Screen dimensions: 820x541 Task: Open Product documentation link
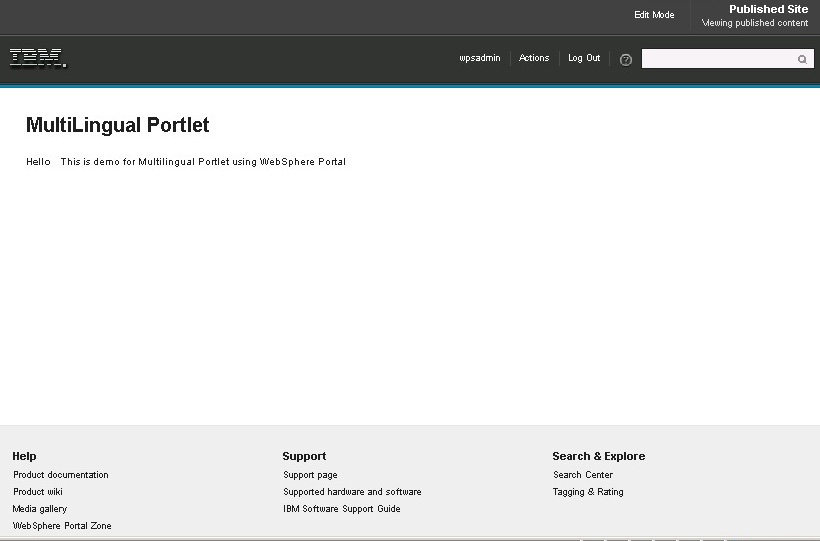pyautogui.click(x=61, y=475)
